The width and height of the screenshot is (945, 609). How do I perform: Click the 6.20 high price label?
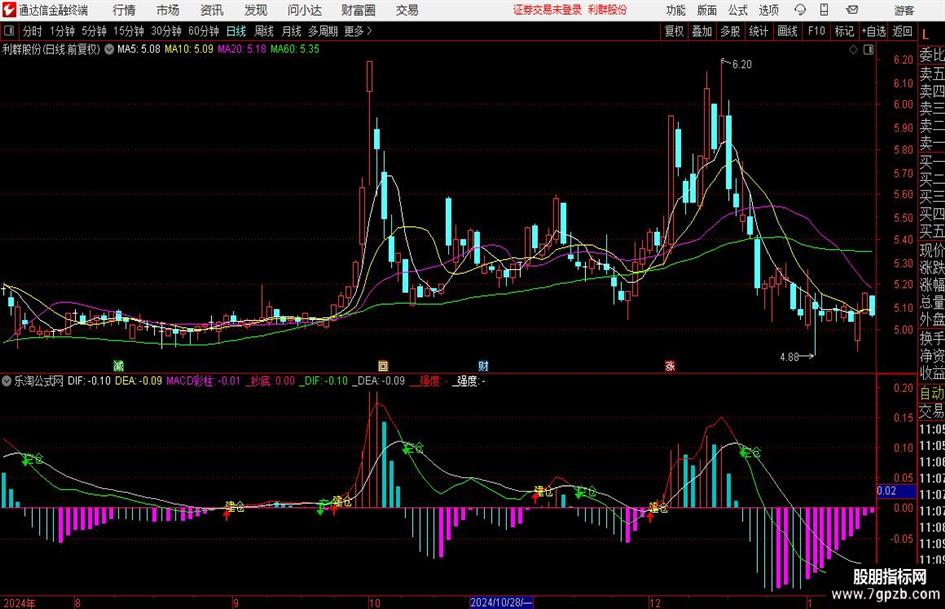click(x=742, y=65)
